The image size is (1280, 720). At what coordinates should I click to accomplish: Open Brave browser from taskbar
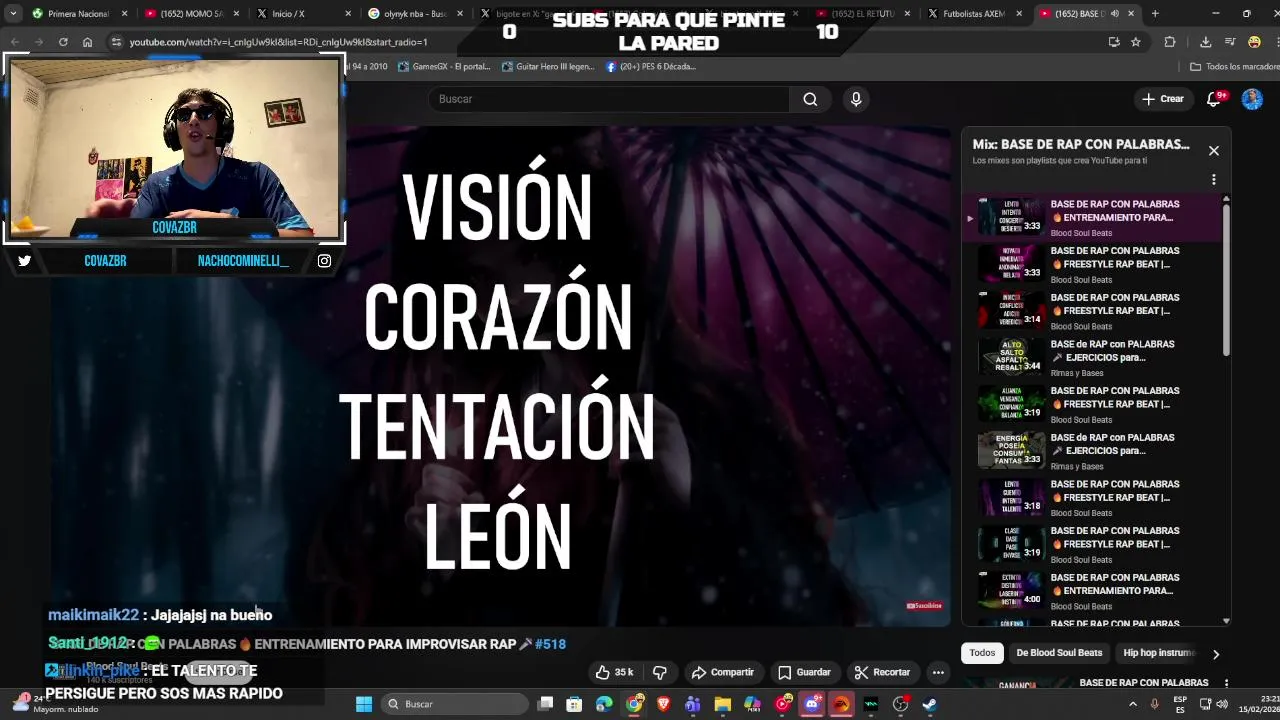[663, 704]
